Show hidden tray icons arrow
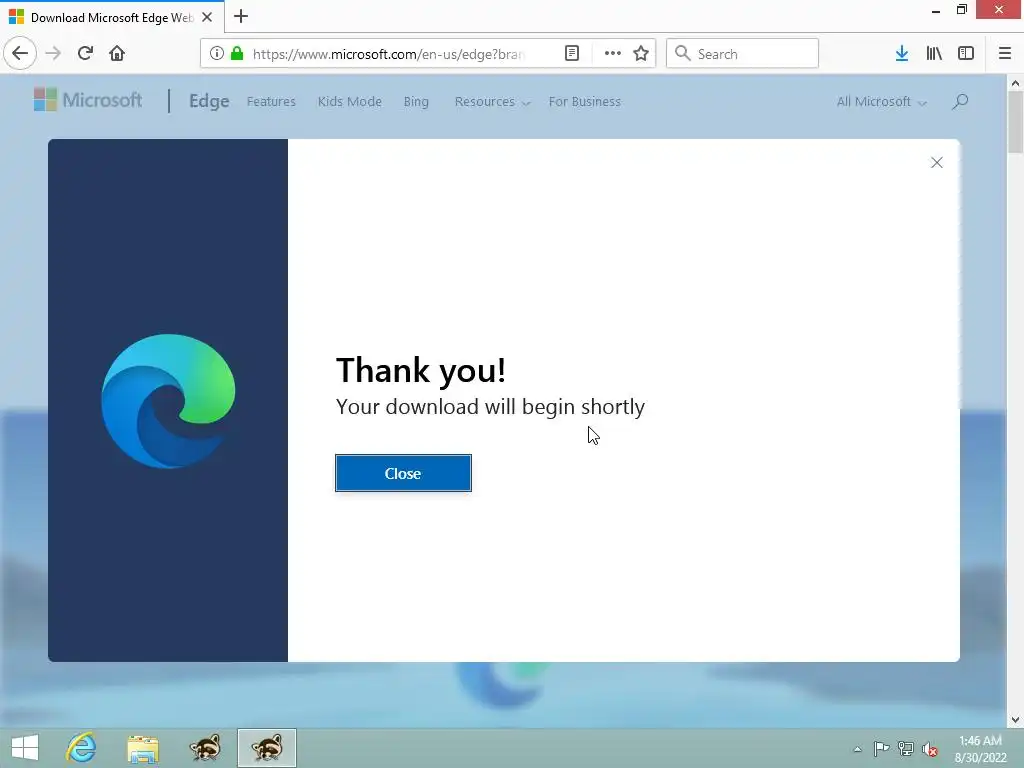Screen dimensions: 1024x768 click(x=857, y=749)
